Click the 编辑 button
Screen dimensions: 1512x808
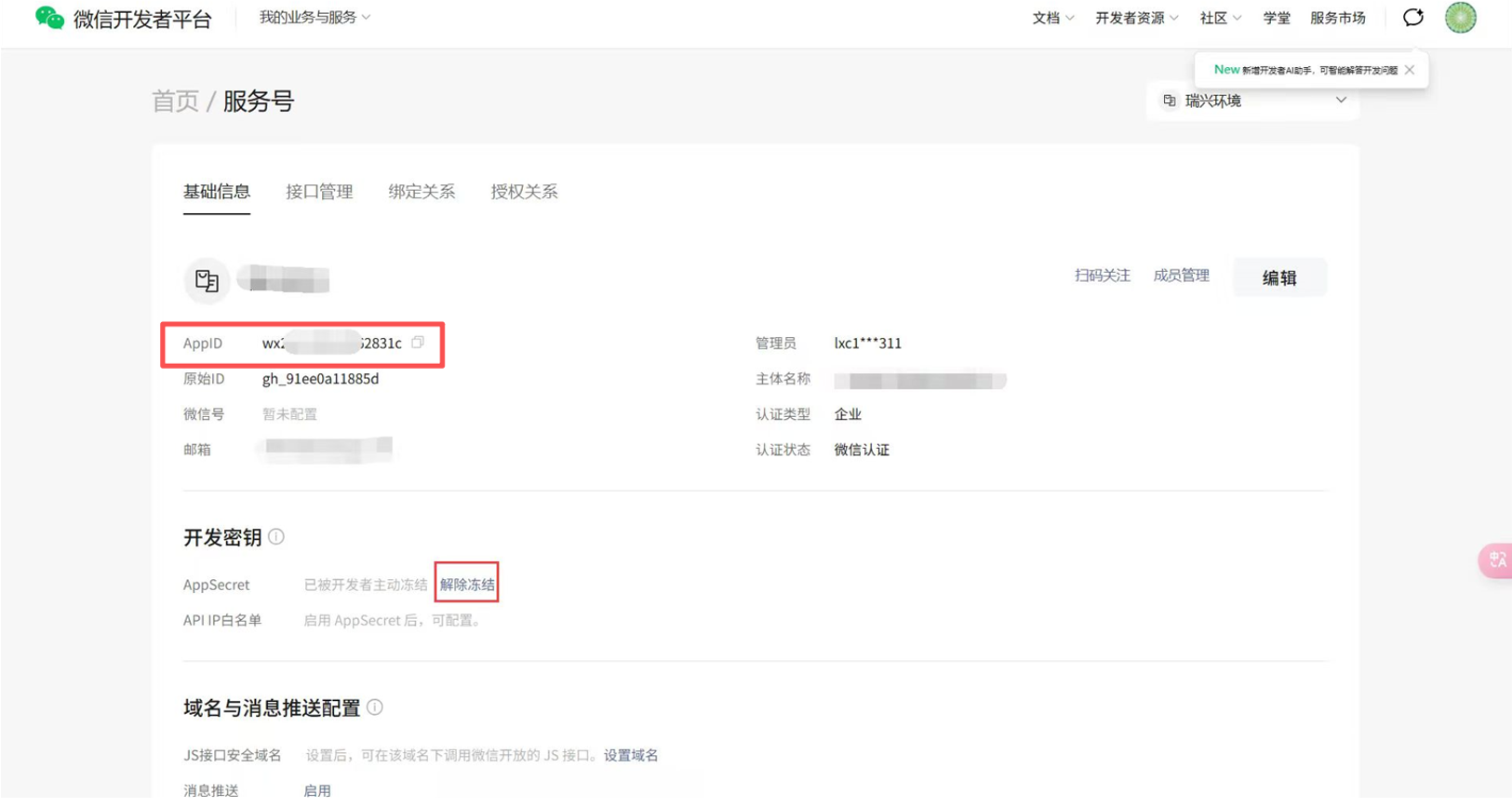tap(1279, 277)
